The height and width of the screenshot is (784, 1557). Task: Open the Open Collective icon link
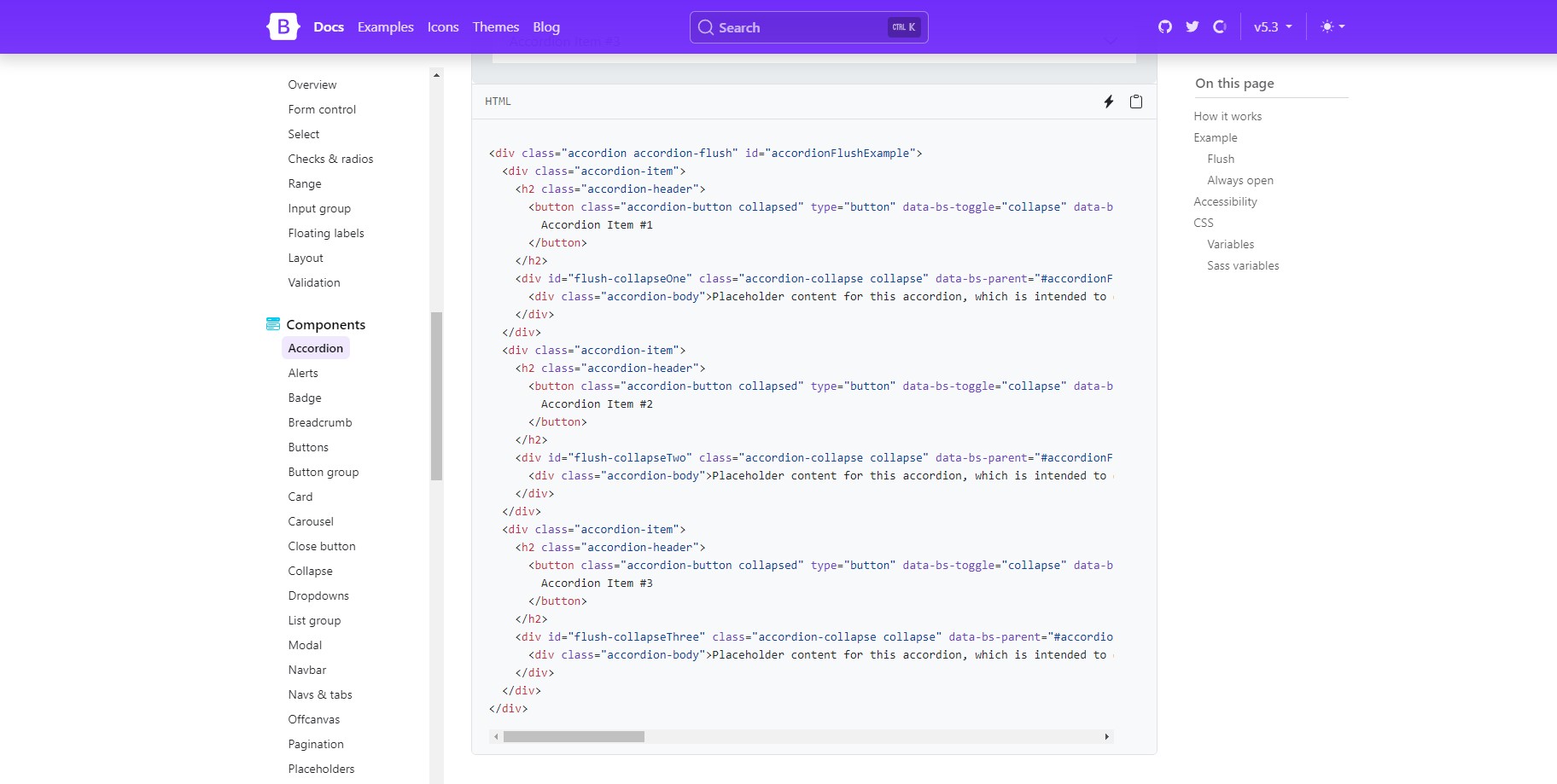(1220, 27)
